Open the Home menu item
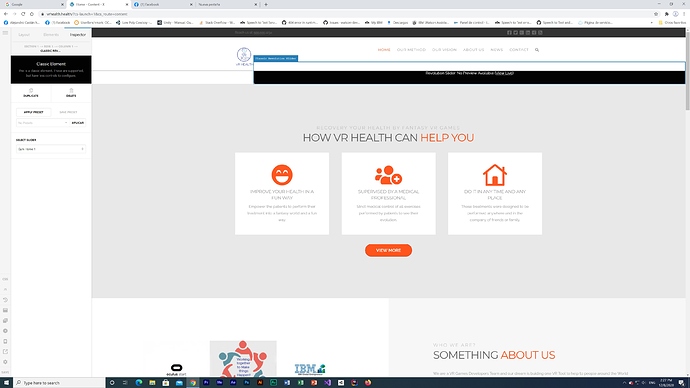Viewport: 690px width, 388px height. pyautogui.click(x=384, y=50)
